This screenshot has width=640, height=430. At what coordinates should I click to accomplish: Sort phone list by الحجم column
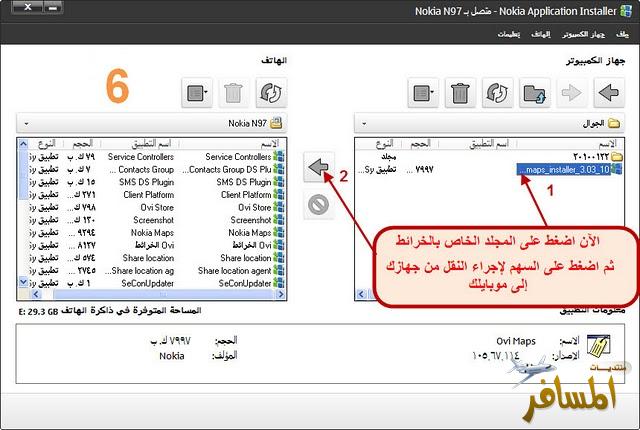(x=83, y=144)
